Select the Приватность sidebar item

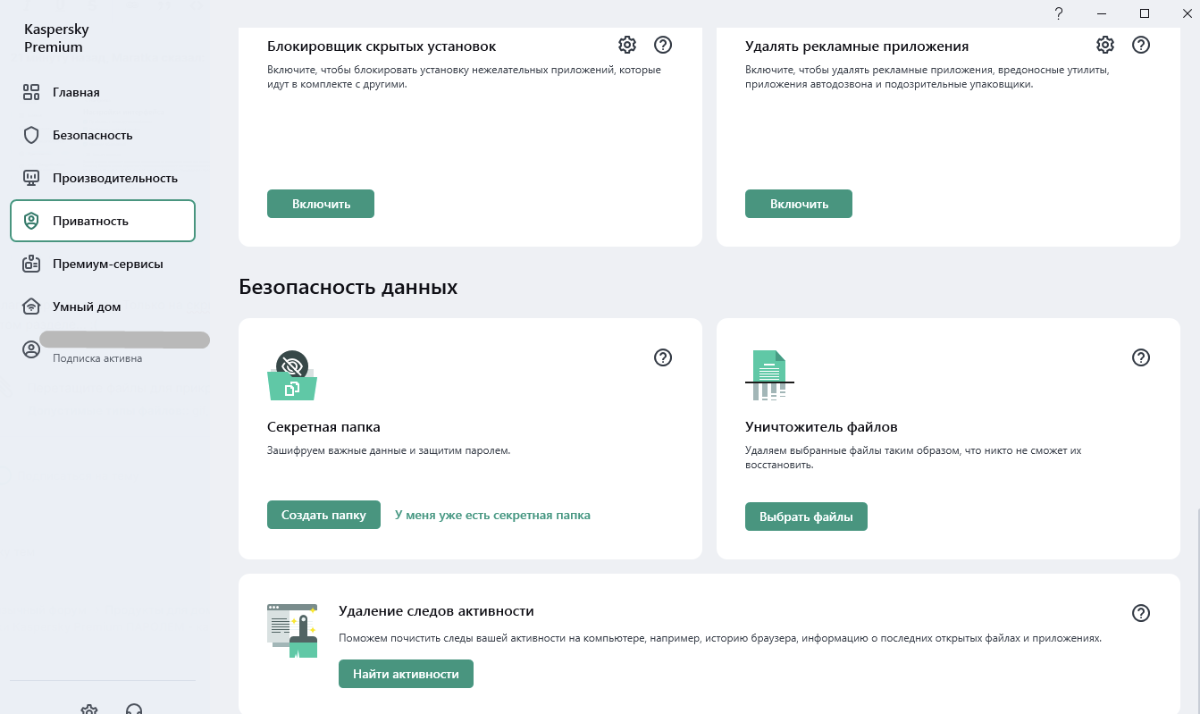click(102, 221)
